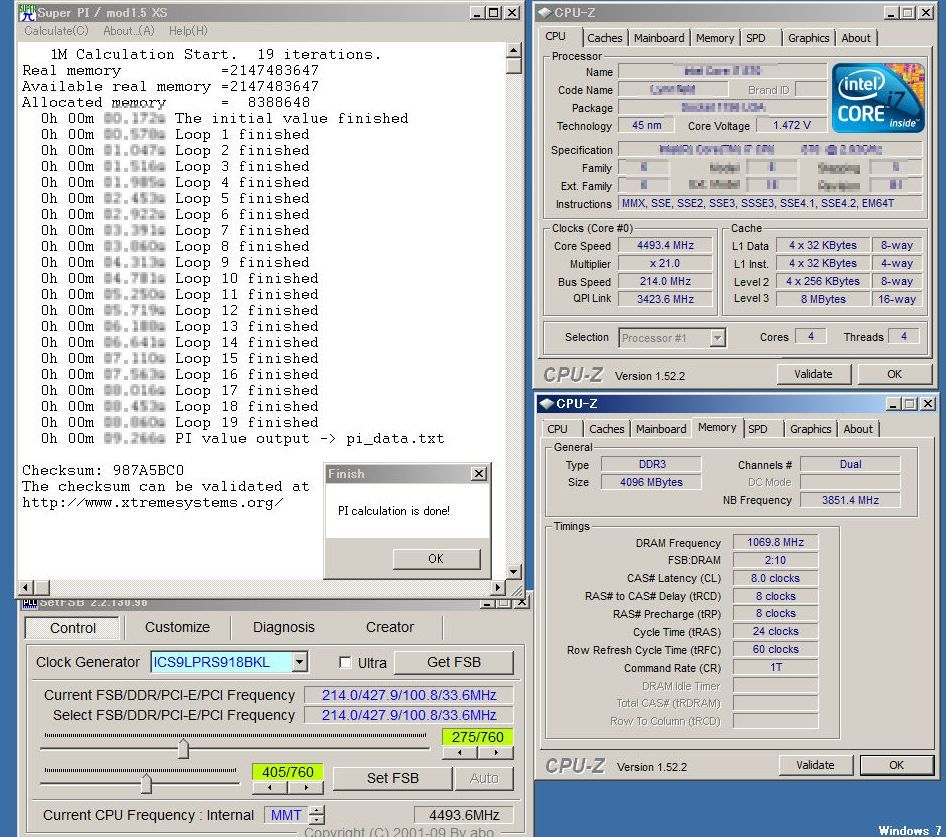Click Validate in the Memory CPU-Z window
Screen dimensions: 946x837
click(x=815, y=765)
